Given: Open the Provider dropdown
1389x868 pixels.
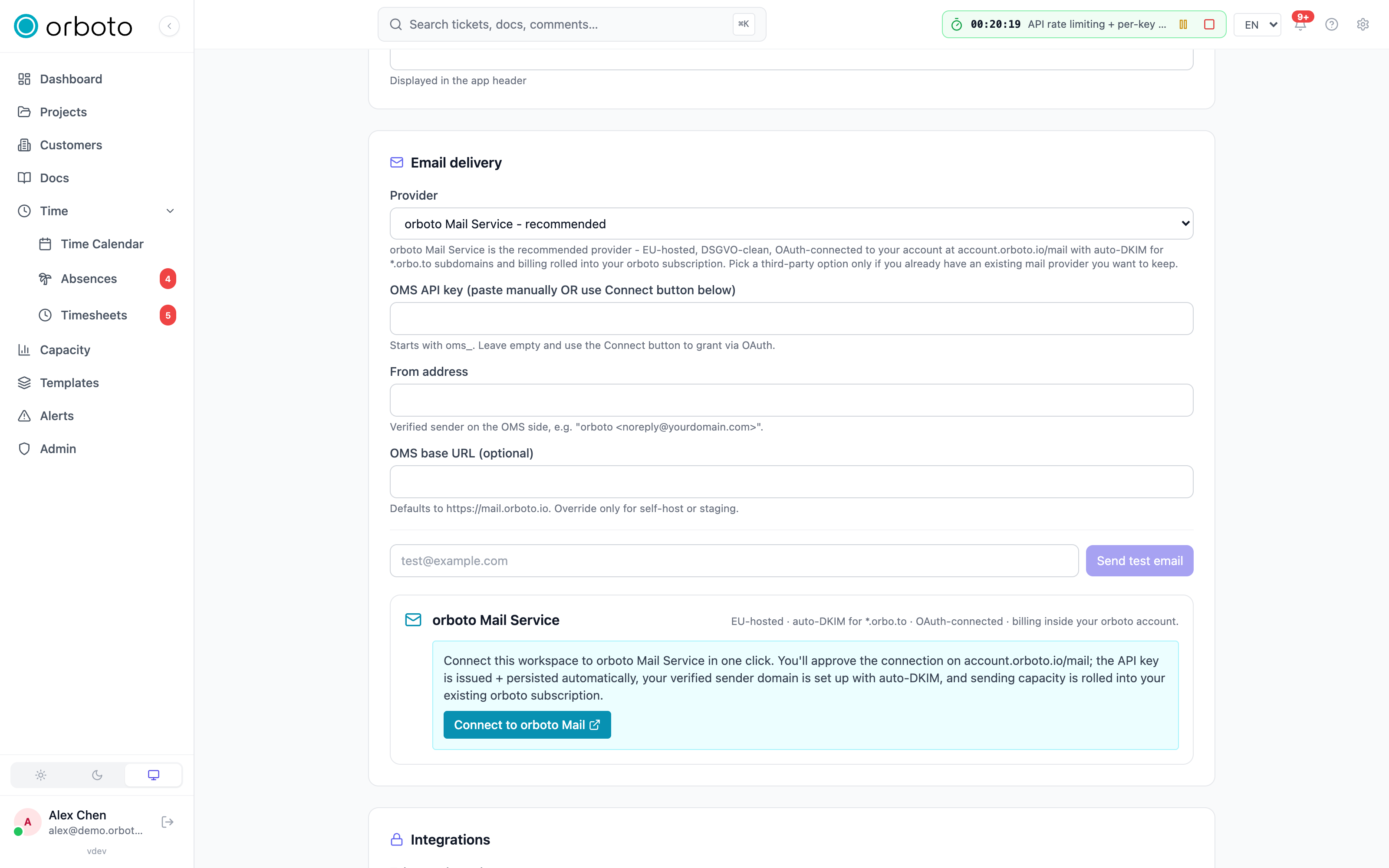Looking at the screenshot, I should (x=791, y=224).
